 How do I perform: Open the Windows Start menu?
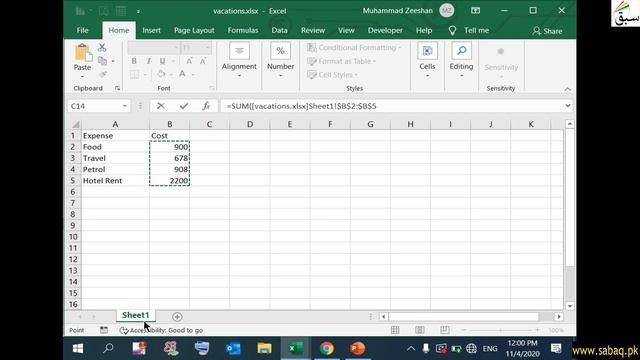pos(78,349)
